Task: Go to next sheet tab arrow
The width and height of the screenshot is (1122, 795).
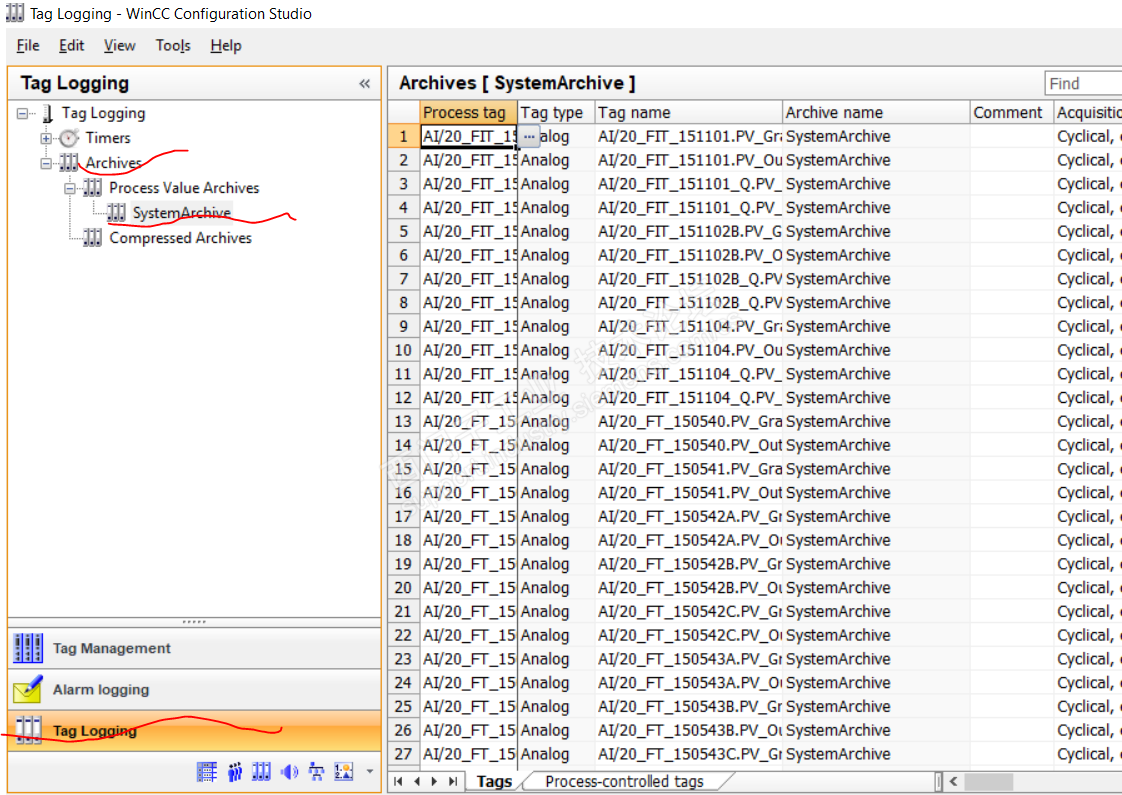Action: [x=434, y=781]
